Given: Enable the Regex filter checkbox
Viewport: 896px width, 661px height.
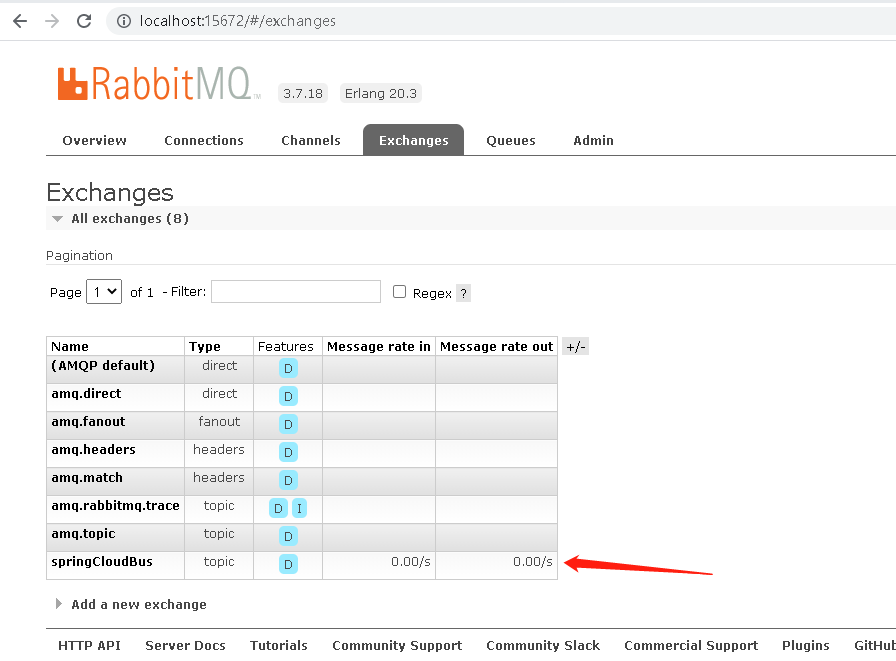Looking at the screenshot, I should [399, 292].
